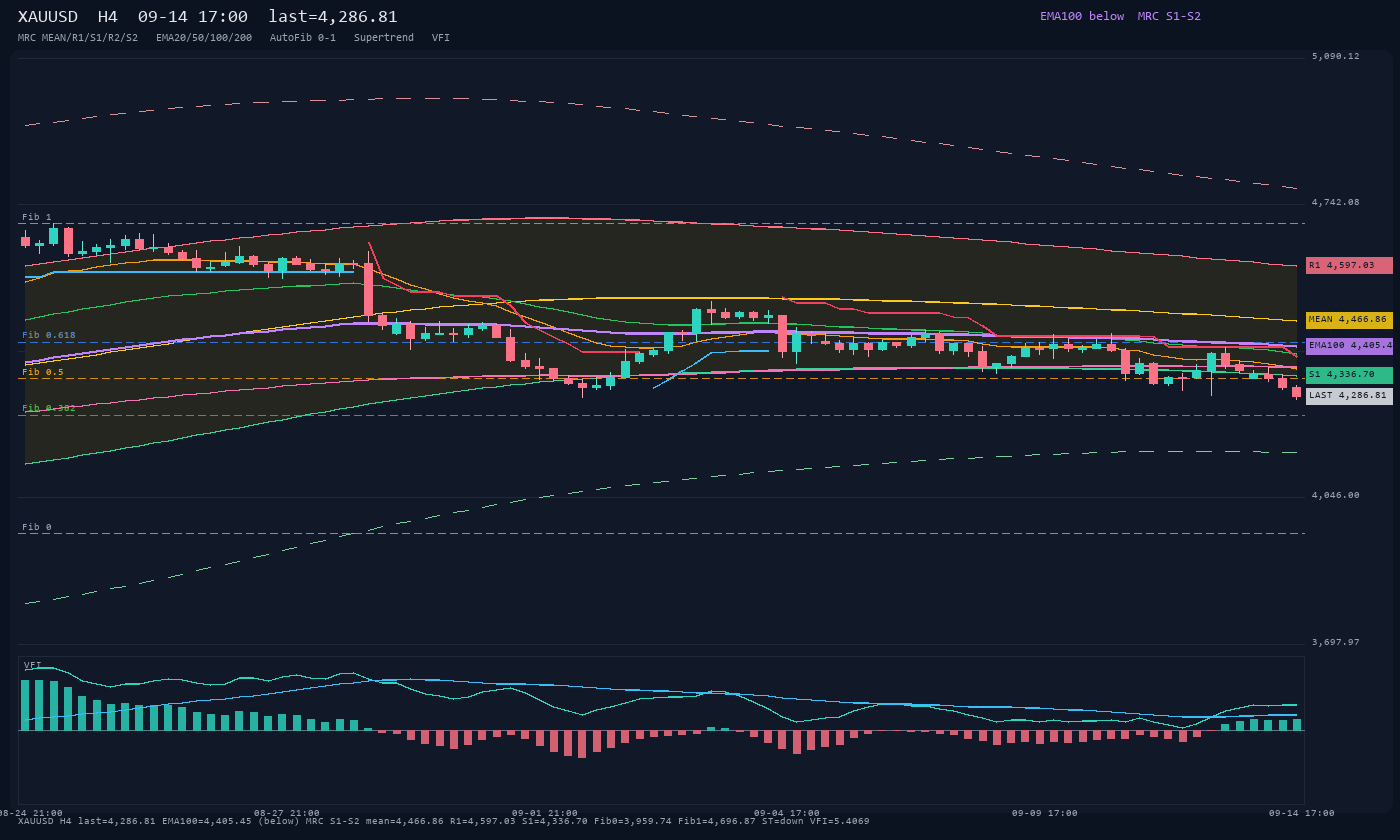The height and width of the screenshot is (840, 1400).
Task: Click the 08-27 21:00 time axis label
Action: click(x=287, y=813)
